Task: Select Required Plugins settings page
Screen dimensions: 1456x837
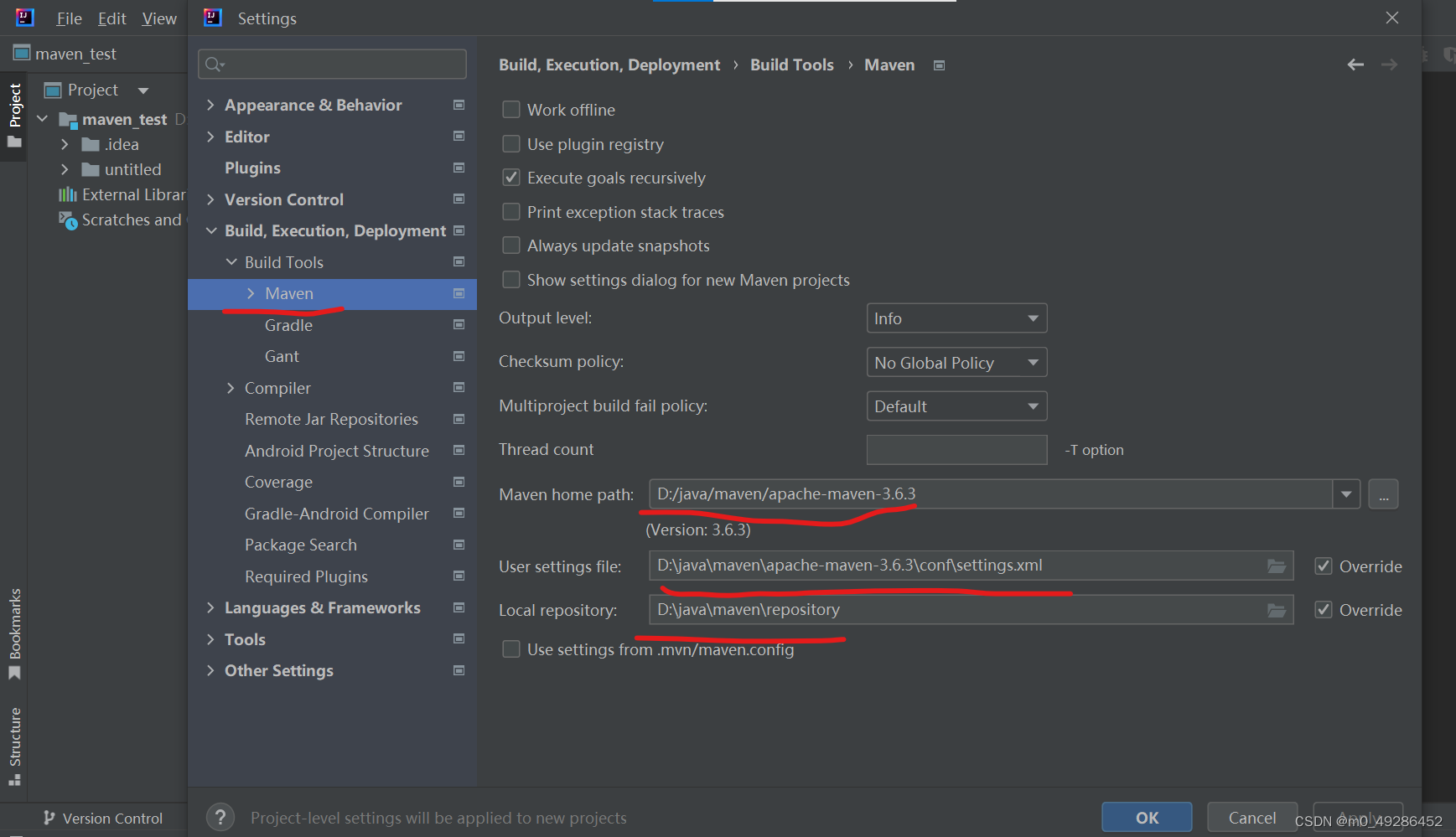Action: [x=306, y=576]
